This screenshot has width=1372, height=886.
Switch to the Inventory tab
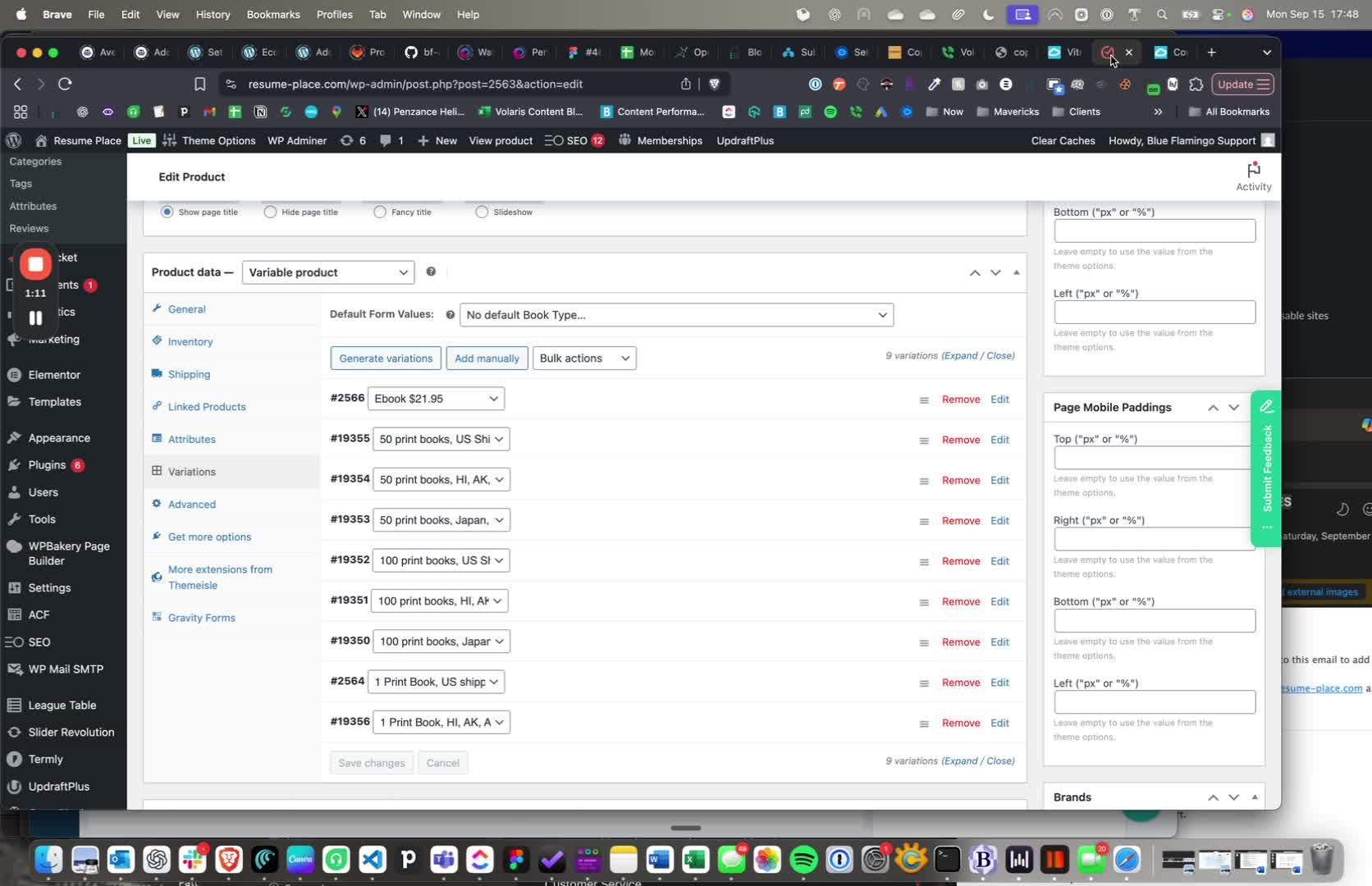tap(190, 341)
